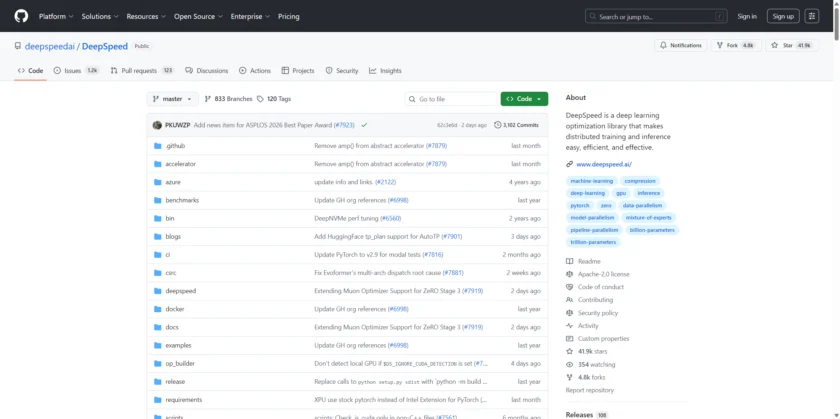Click the azure folder icon
Screen dimensions: 840x419
[158, 182]
